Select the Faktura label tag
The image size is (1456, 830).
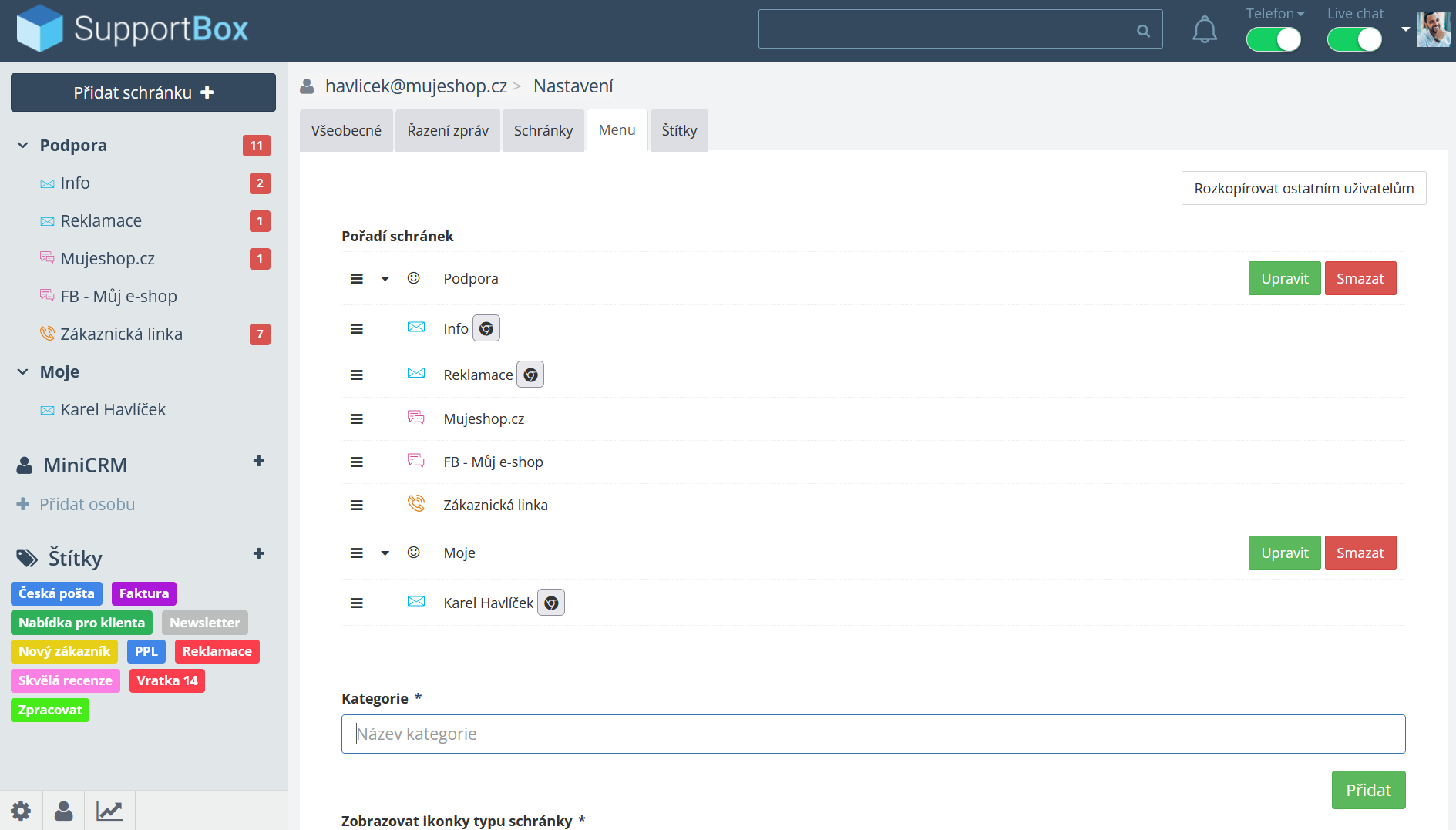(x=144, y=593)
